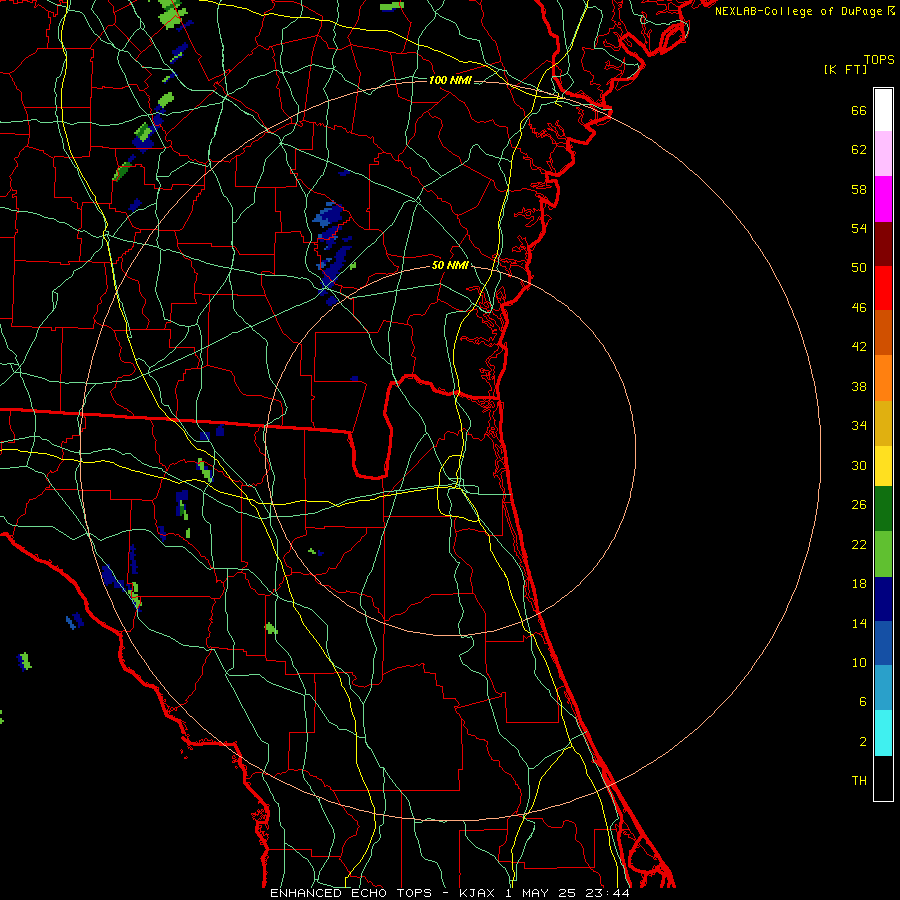Image resolution: width=900 pixels, height=900 pixels.
Task: Click the medium blue legend swatch
Action: coord(883,643)
